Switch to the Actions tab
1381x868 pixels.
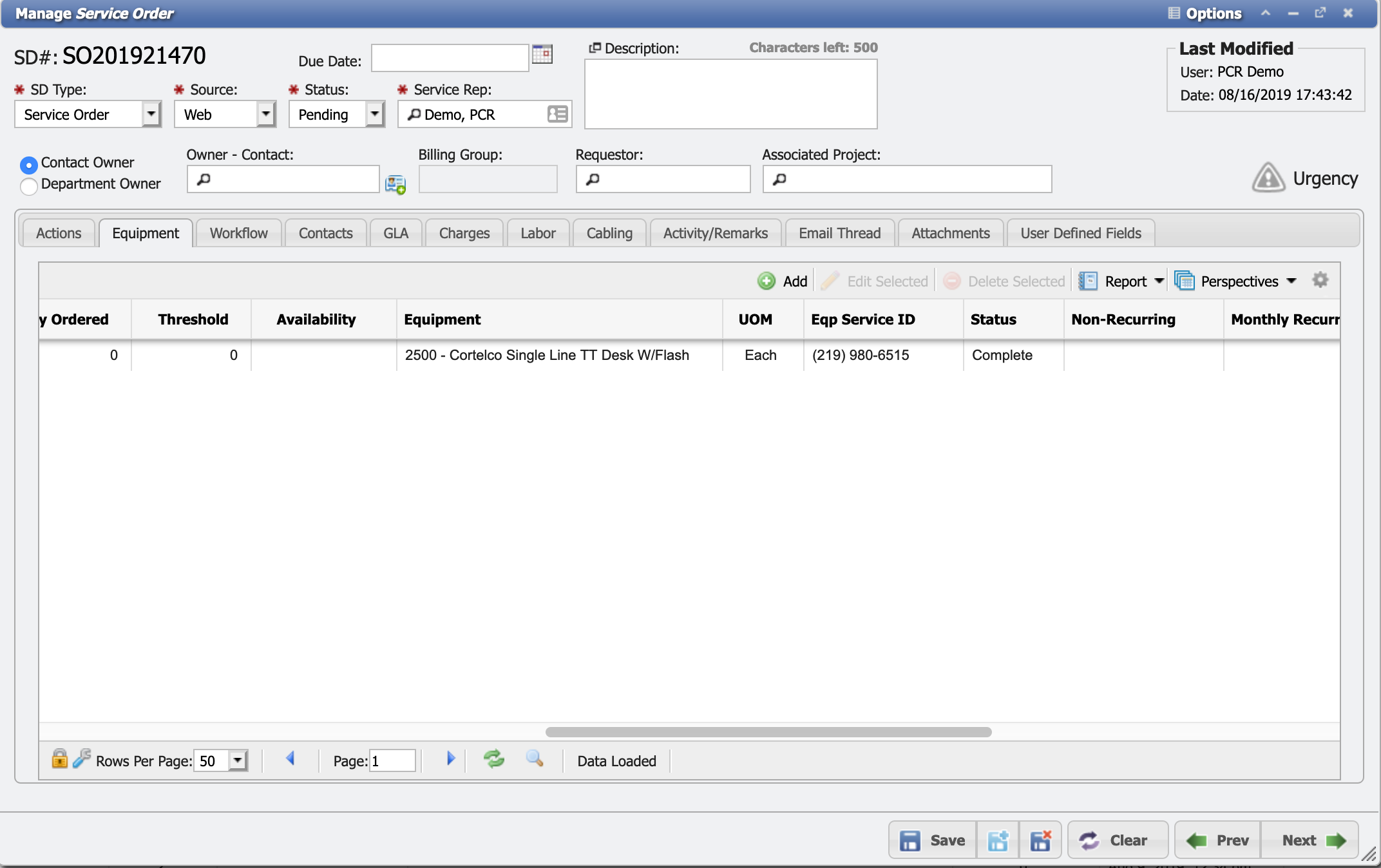59,233
